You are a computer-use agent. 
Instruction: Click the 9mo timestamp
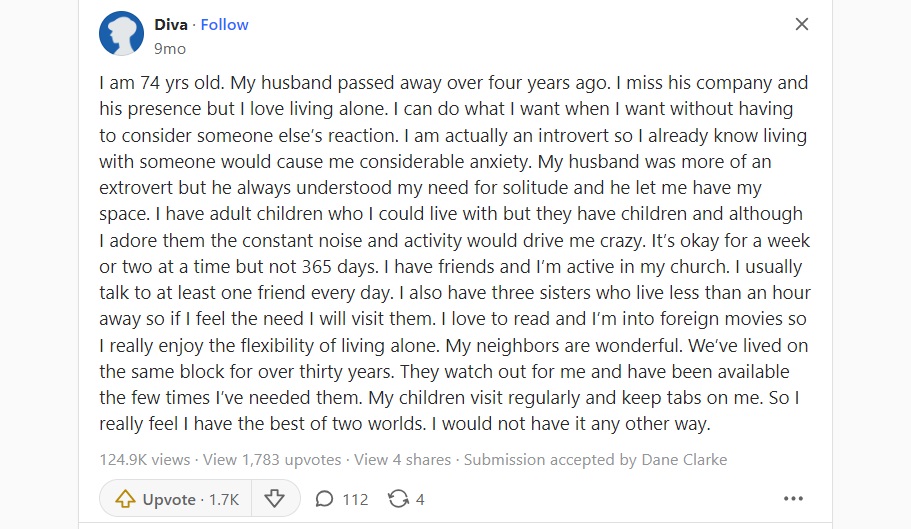pyautogui.click(x=170, y=49)
